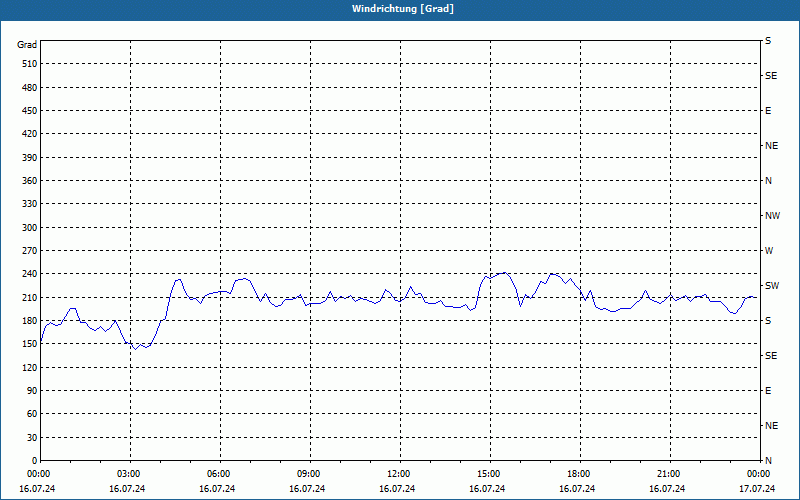Click the N compass label at 360 level
800x500 pixels.
click(768, 181)
